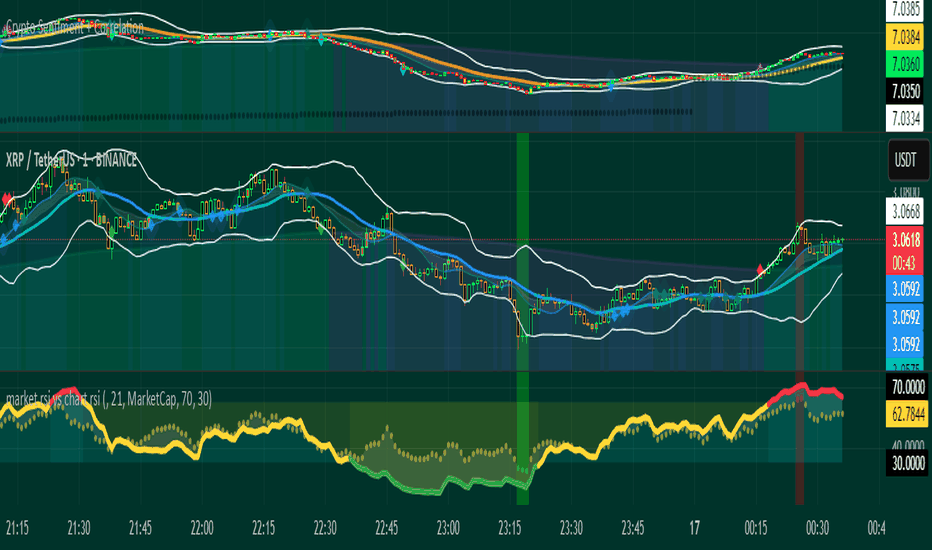The width and height of the screenshot is (932, 550).
Task: Click the 22:30 time axis label
Action: coord(325,527)
